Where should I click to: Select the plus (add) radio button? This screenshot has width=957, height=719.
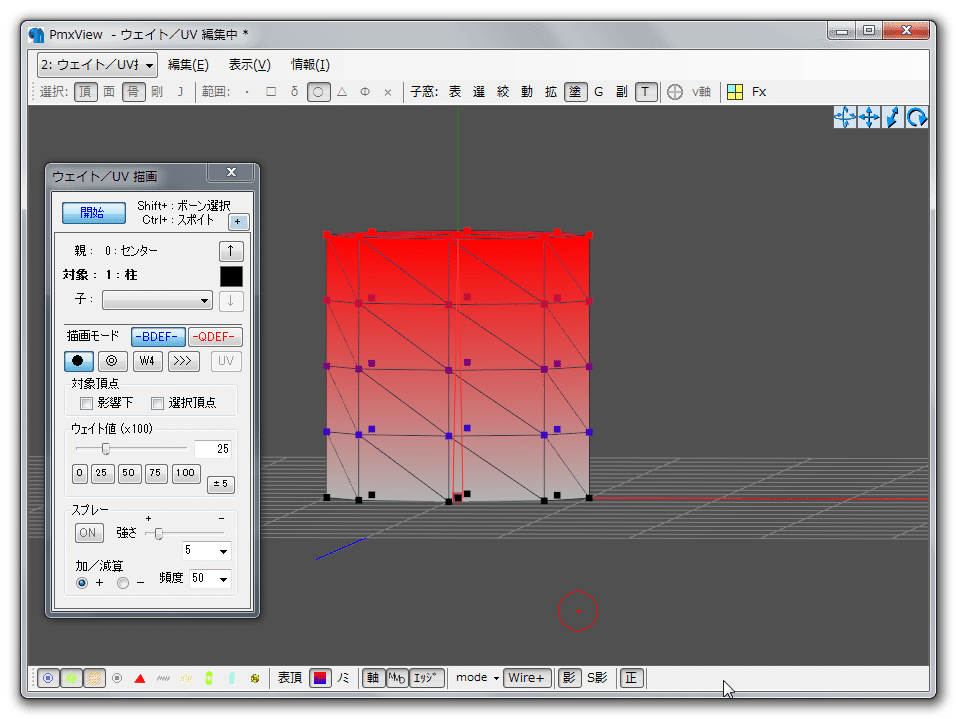click(x=82, y=583)
